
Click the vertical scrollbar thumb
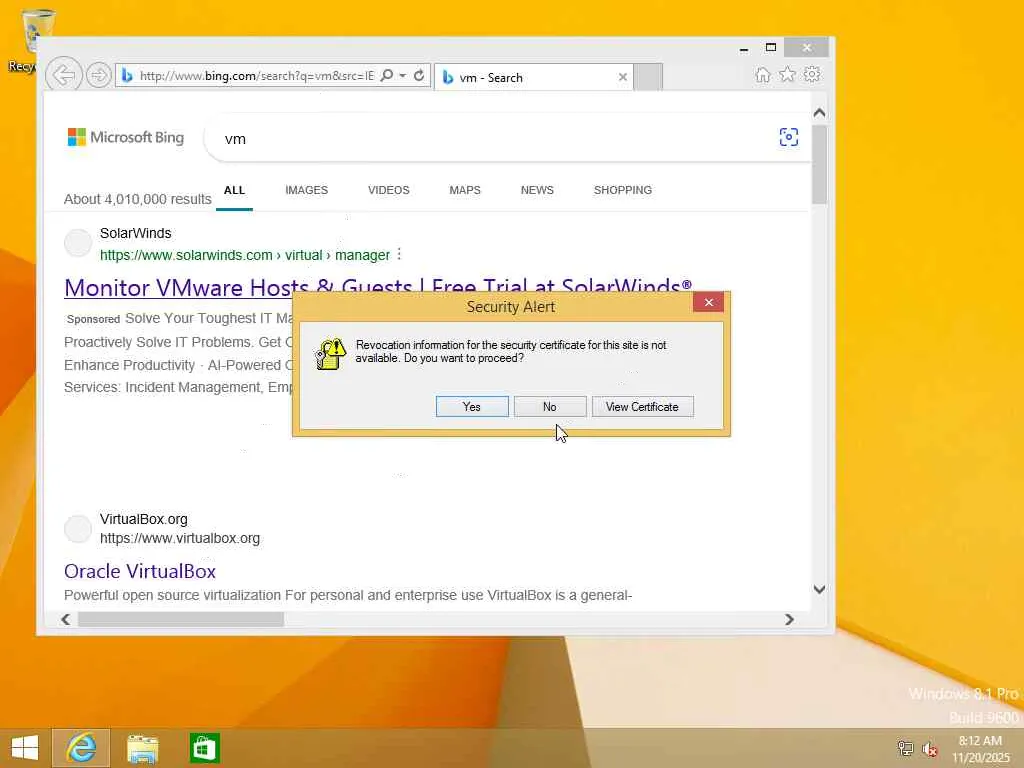coord(820,165)
